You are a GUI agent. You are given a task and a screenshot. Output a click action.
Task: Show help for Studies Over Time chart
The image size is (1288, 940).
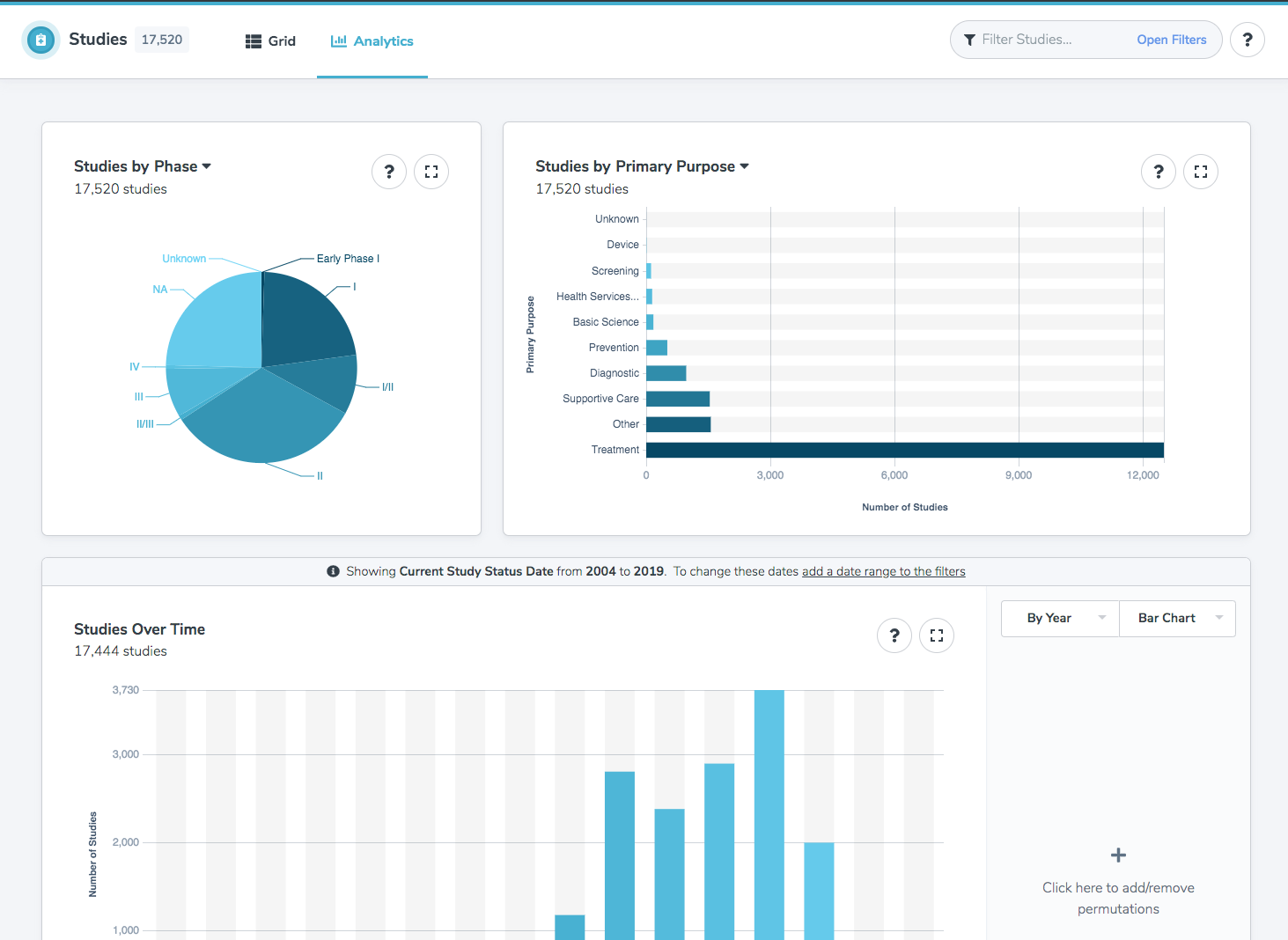point(894,635)
